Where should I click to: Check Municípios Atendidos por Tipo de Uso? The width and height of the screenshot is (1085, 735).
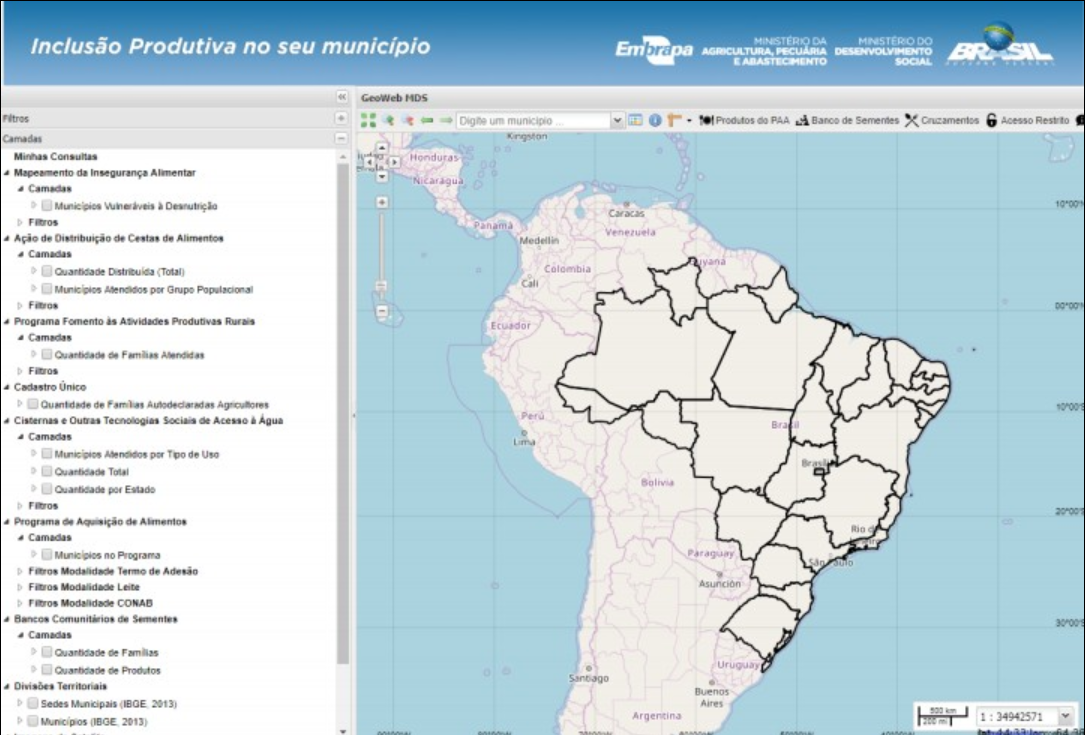pyautogui.click(x=47, y=454)
